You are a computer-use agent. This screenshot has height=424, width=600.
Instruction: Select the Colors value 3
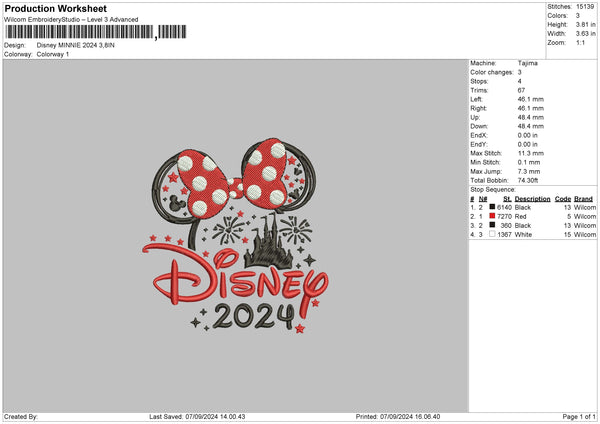point(578,16)
